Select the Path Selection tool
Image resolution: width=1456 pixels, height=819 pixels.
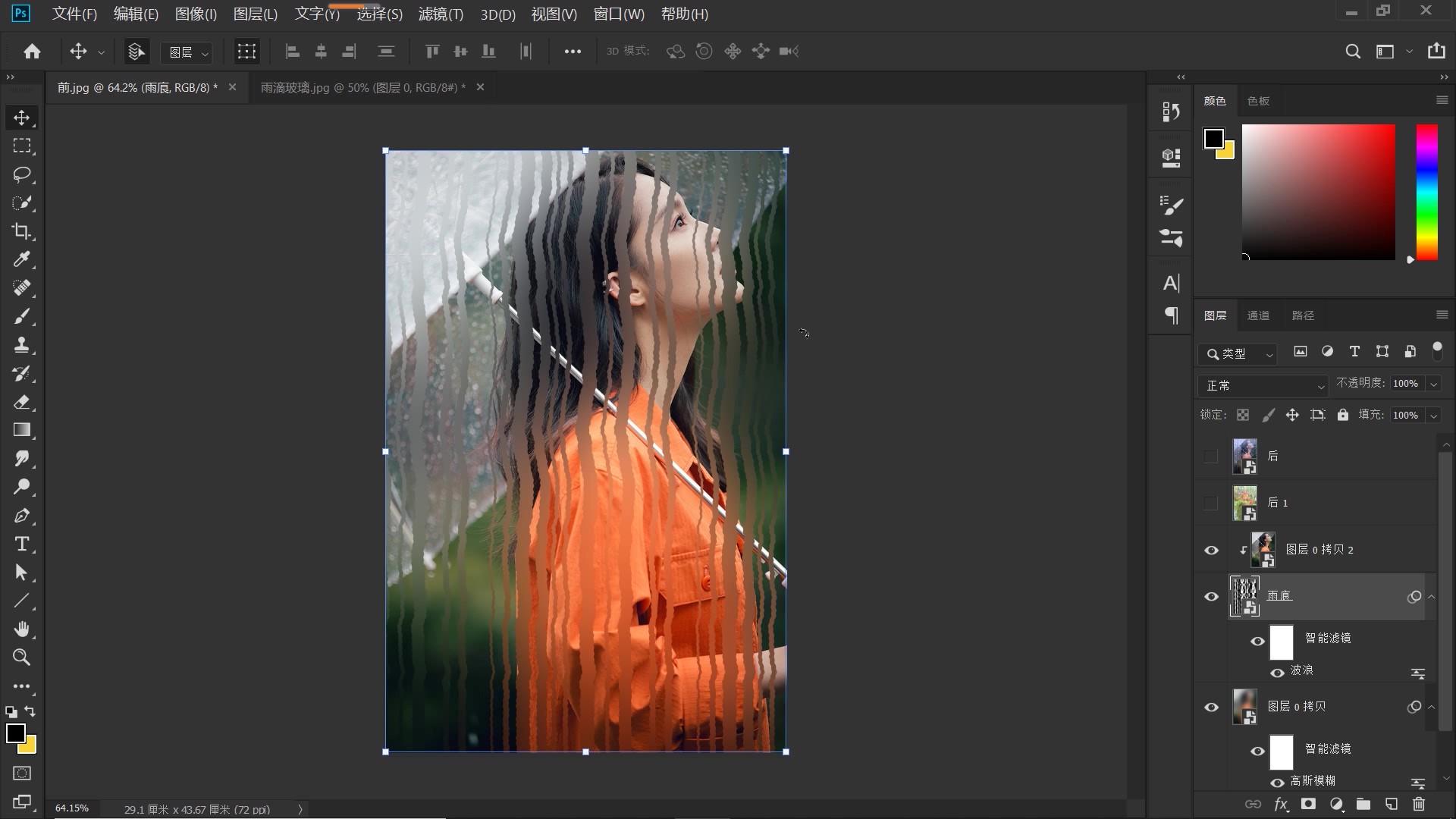(22, 573)
